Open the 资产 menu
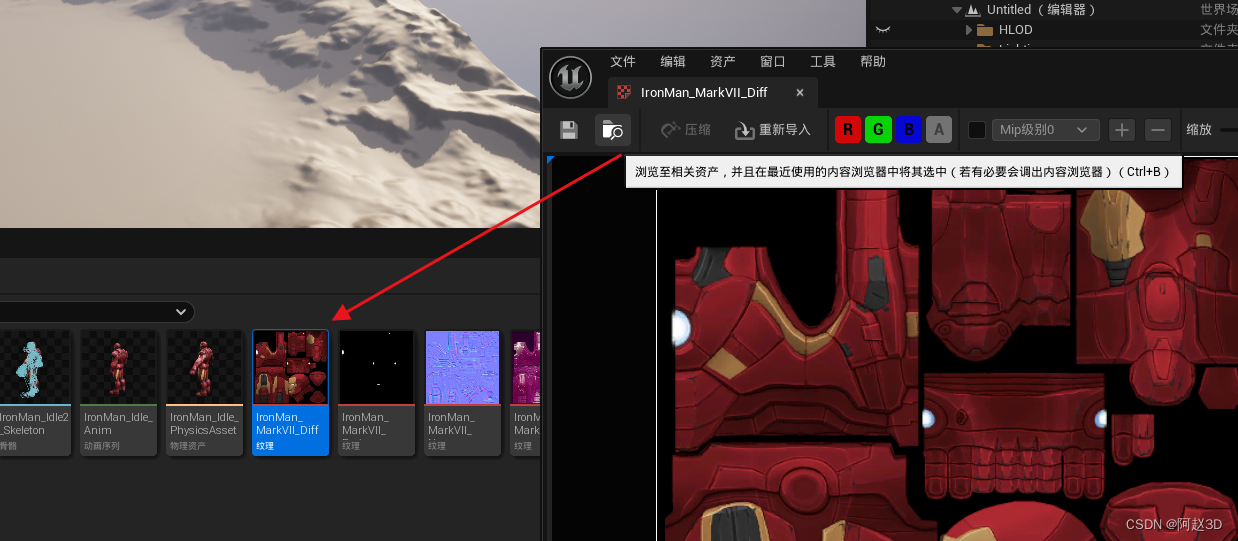This screenshot has width=1238, height=541. [723, 62]
